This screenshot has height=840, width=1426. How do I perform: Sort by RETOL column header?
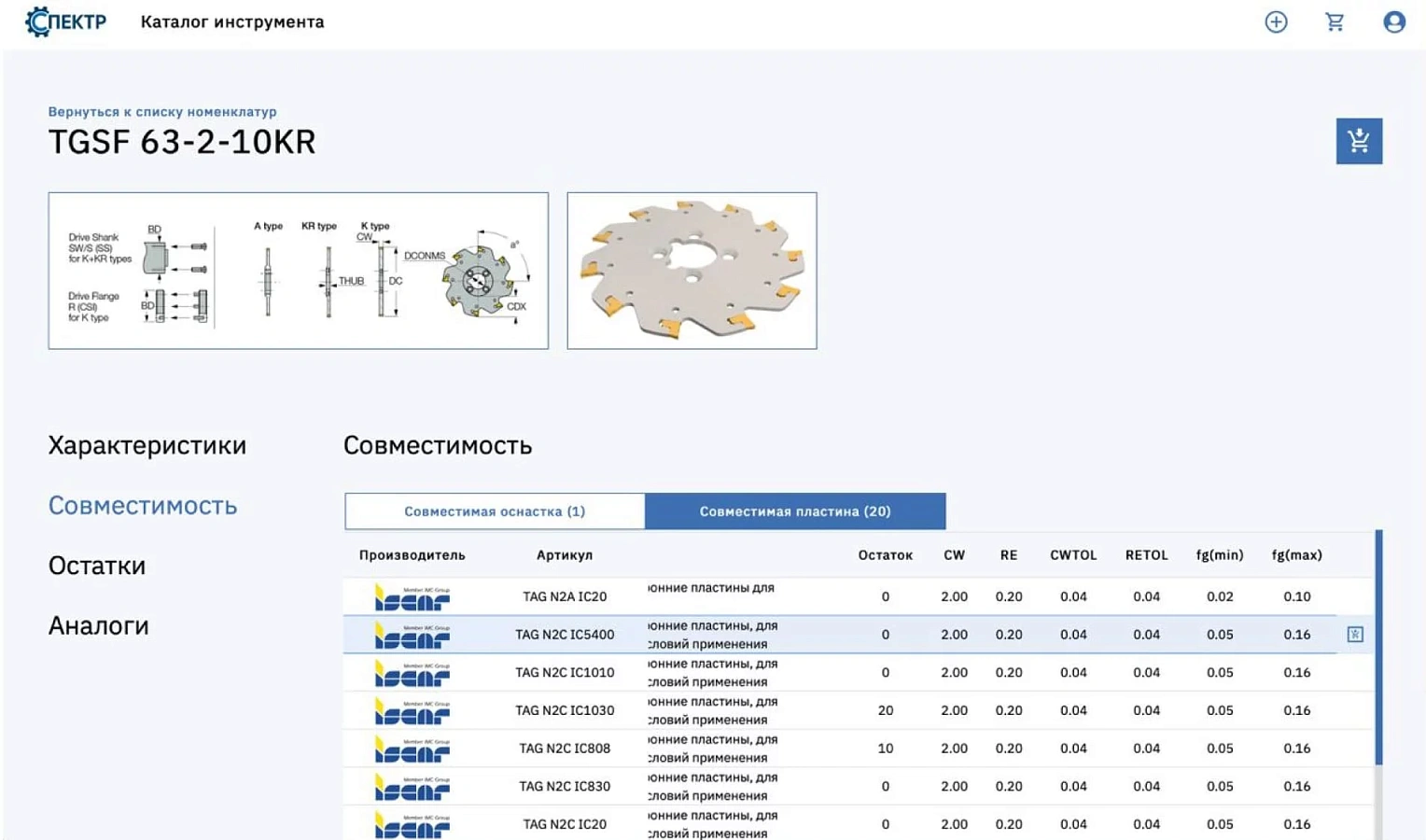tap(1146, 554)
